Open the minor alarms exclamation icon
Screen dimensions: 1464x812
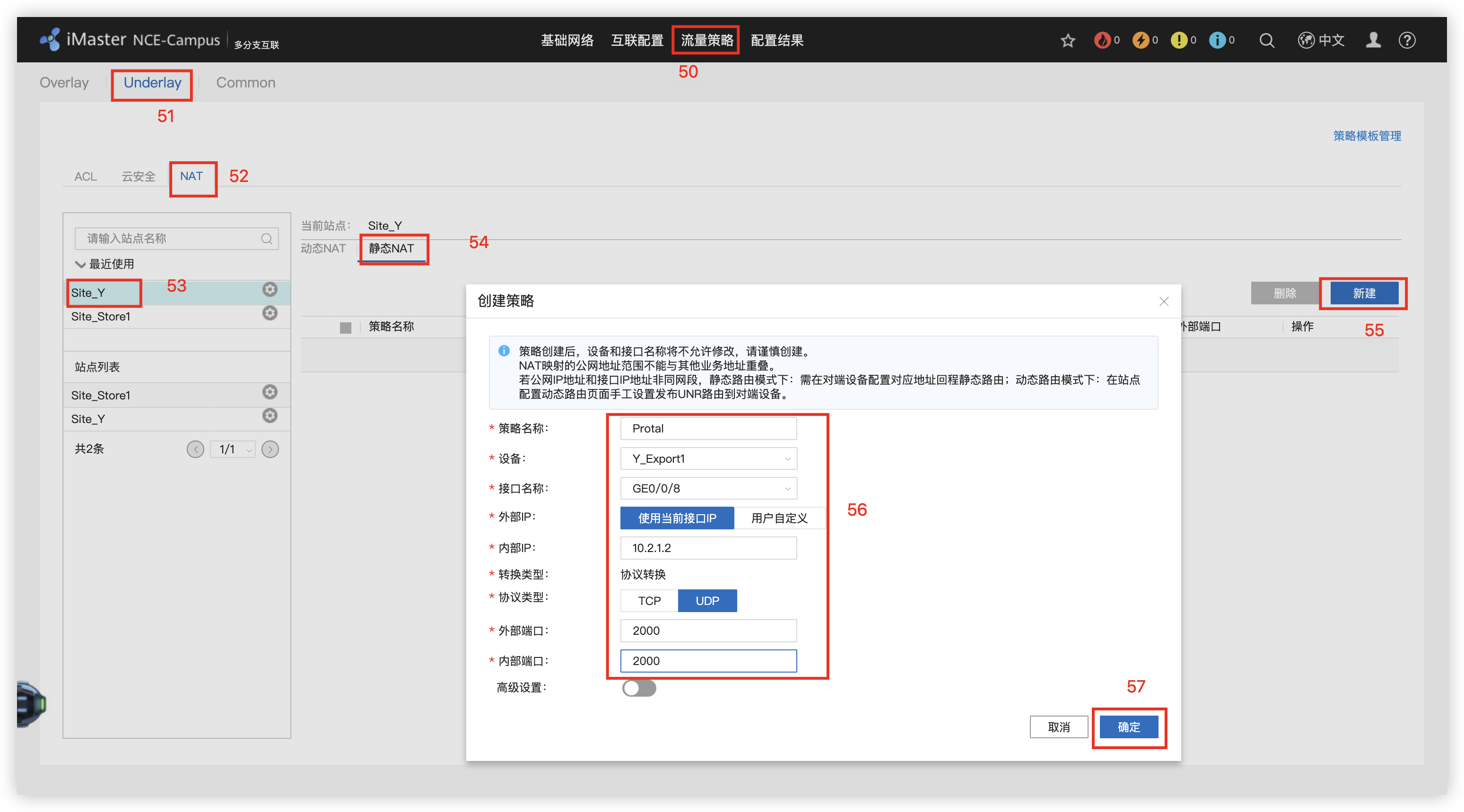1179,40
